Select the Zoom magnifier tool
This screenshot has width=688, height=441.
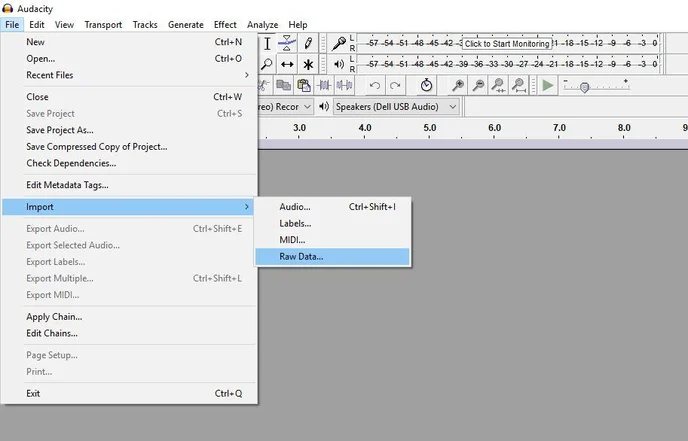[x=267, y=65]
